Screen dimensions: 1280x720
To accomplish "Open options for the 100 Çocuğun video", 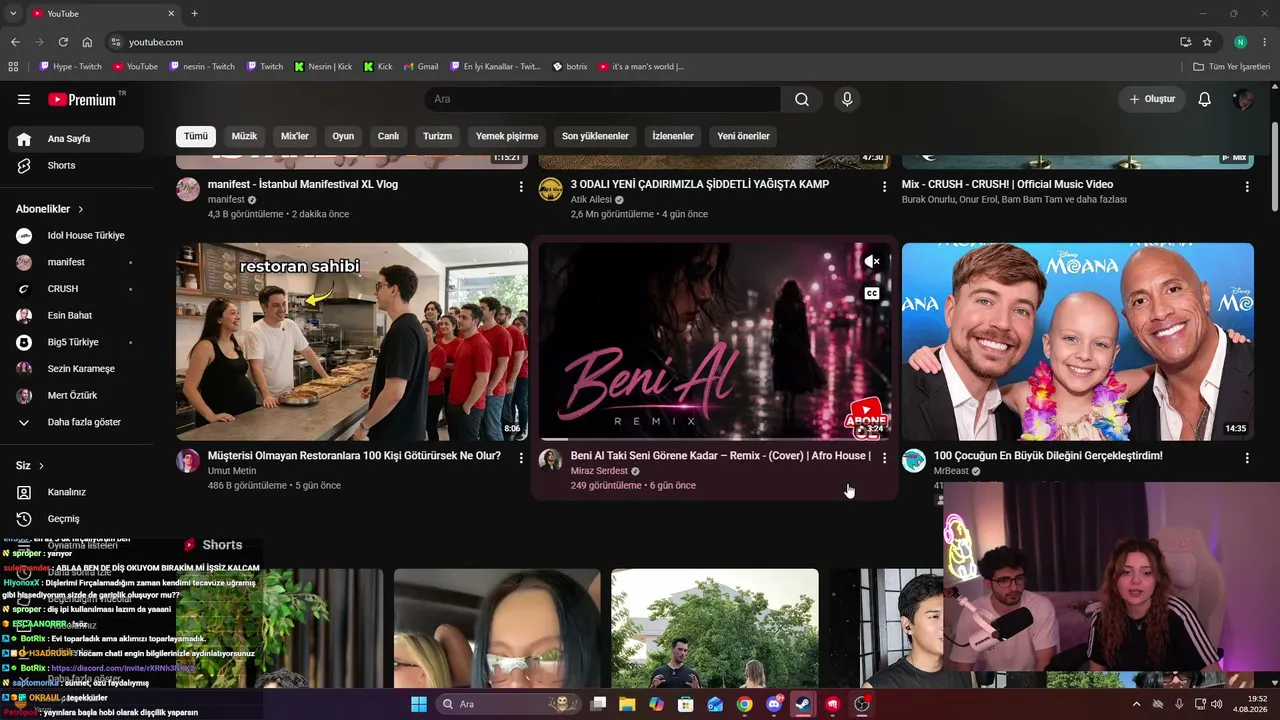I will click(x=1247, y=457).
